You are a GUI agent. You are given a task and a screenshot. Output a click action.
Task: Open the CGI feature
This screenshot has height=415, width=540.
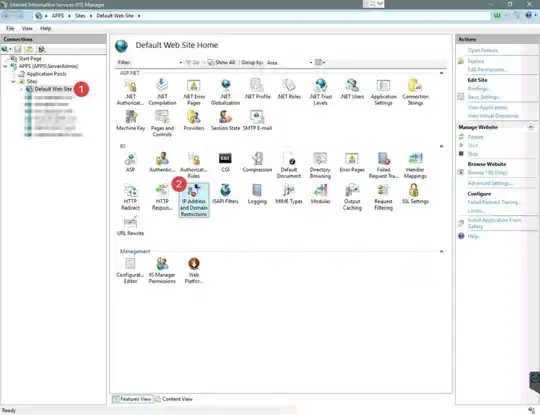point(225,162)
